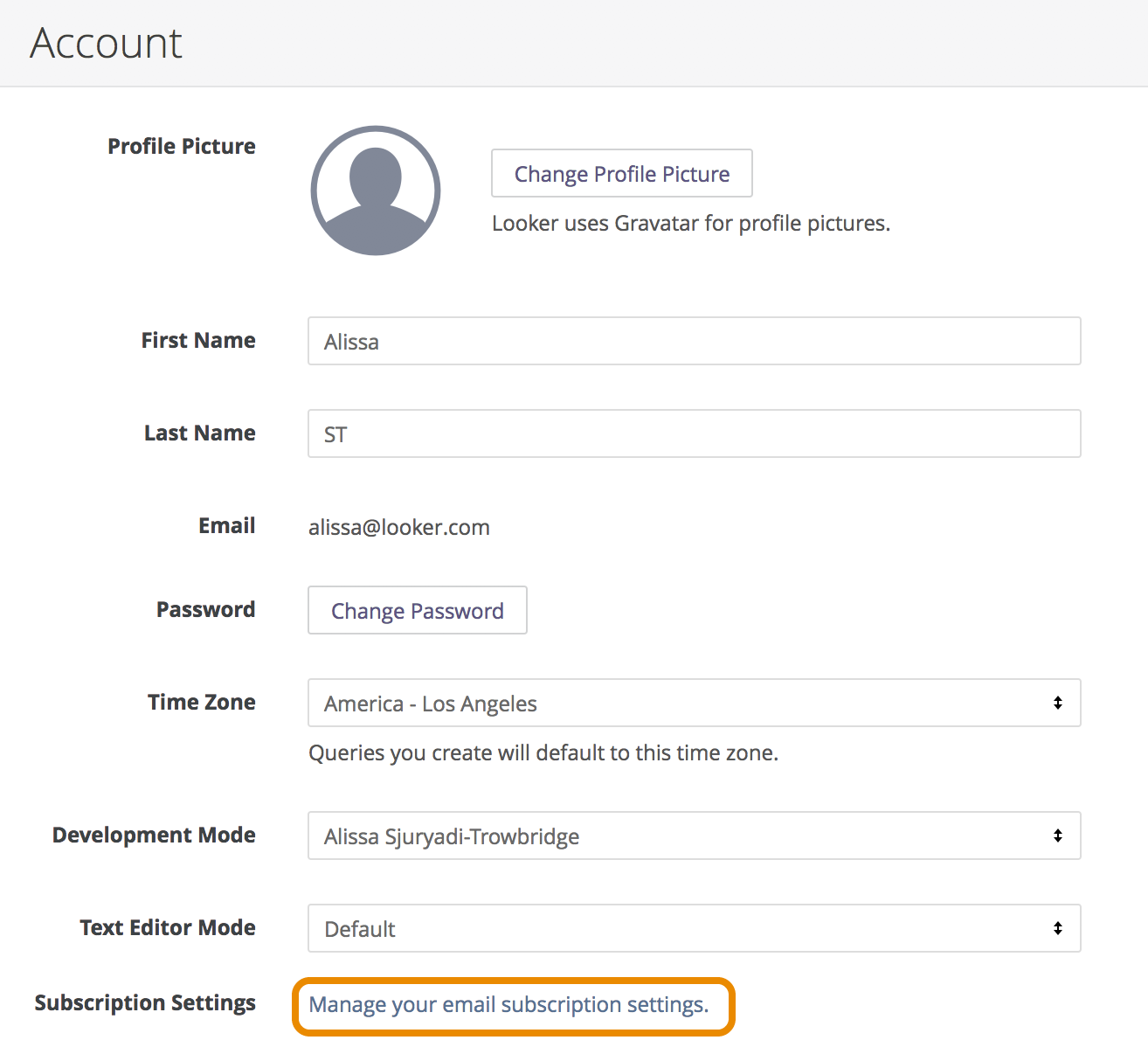
Task: Click the Gravatar helper text
Action: click(689, 223)
